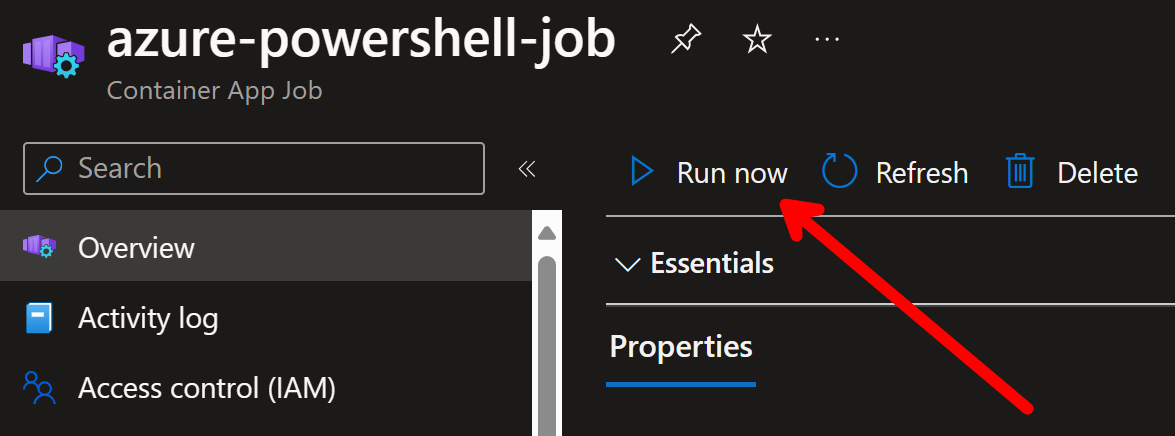Focus the sidebar Search input field

click(254, 169)
